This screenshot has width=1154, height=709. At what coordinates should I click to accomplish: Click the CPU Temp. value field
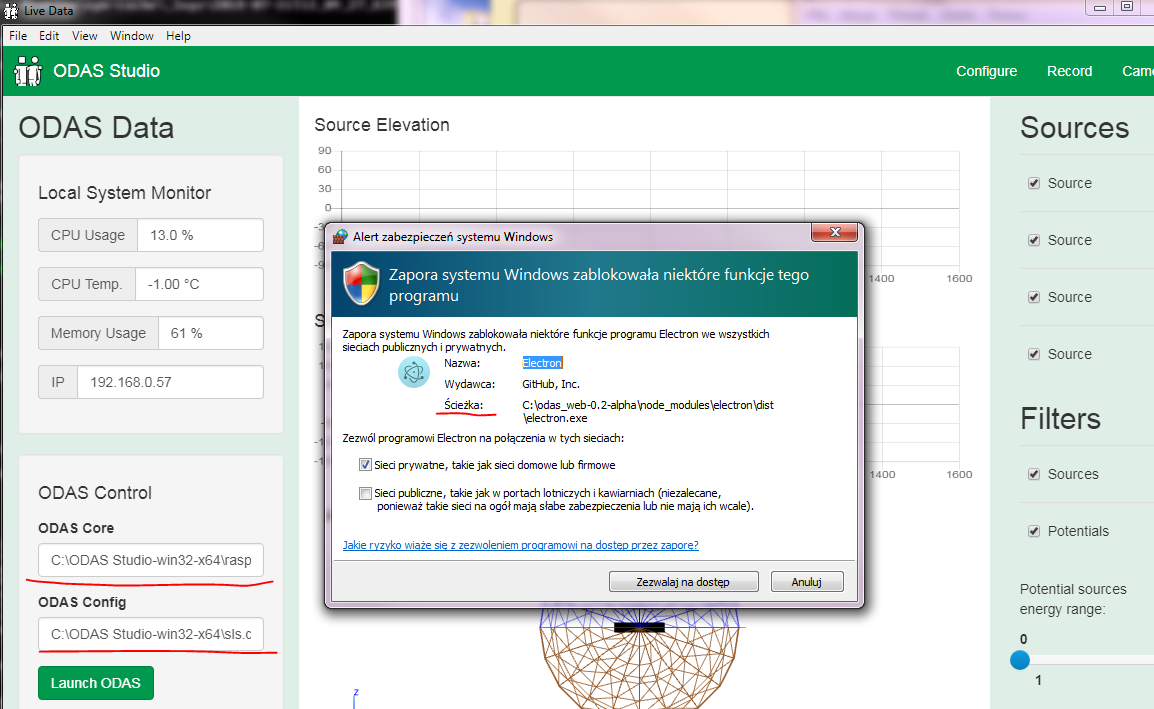pyautogui.click(x=199, y=284)
